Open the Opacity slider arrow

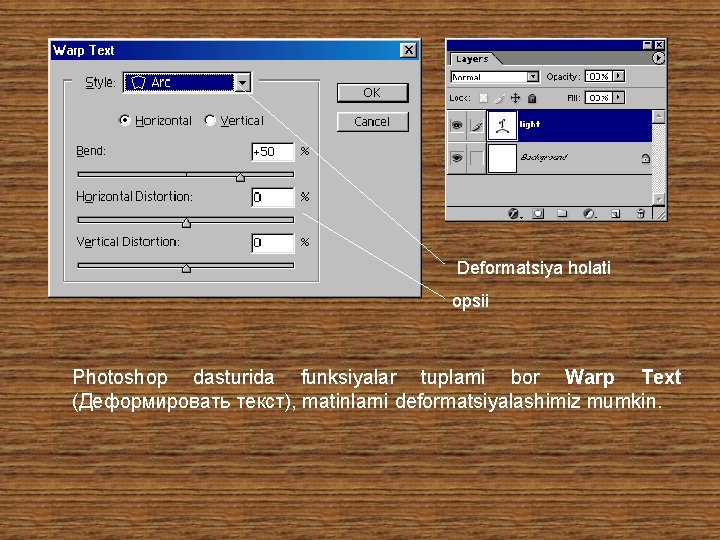click(x=619, y=76)
